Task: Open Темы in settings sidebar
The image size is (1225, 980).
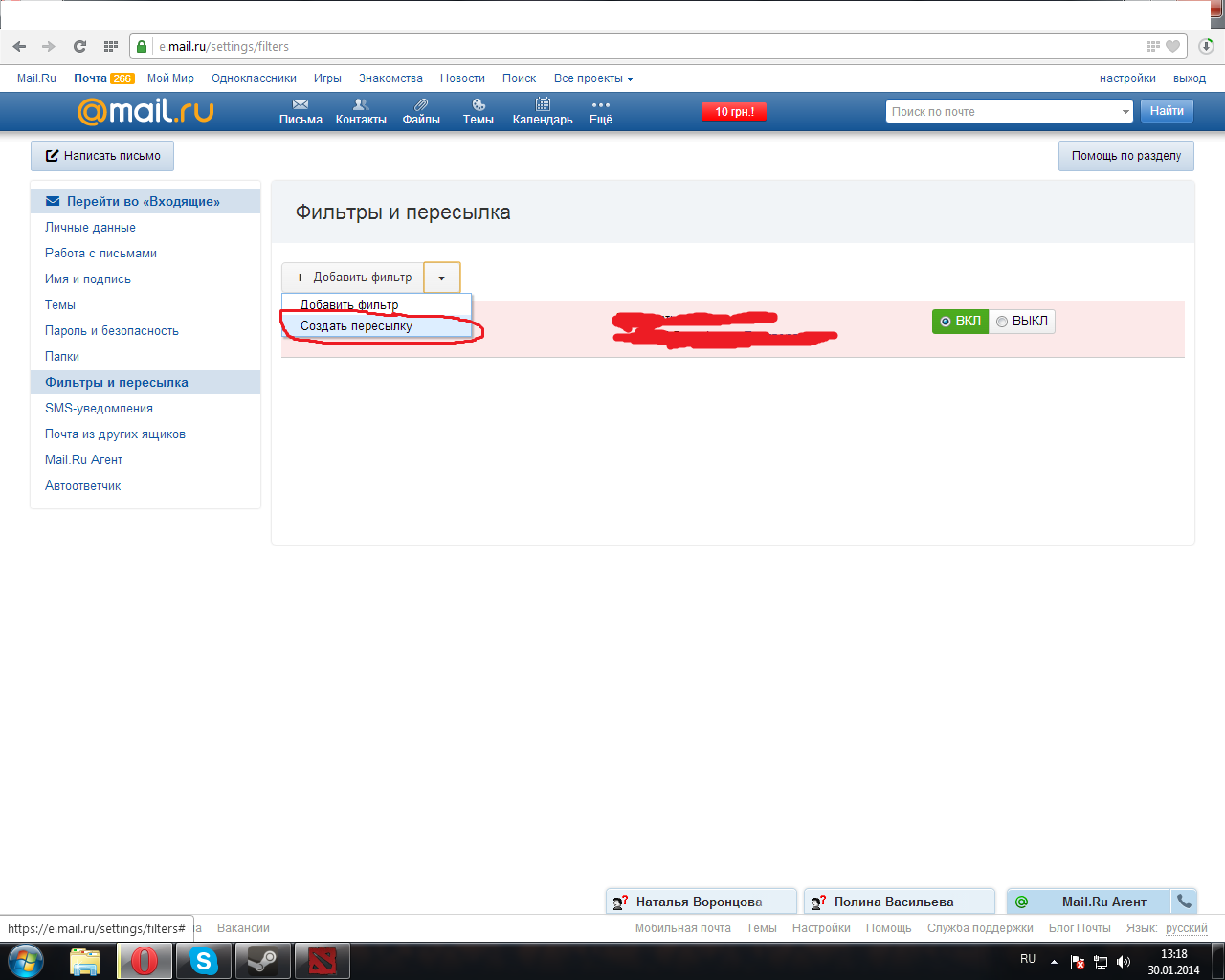Action: (x=60, y=305)
